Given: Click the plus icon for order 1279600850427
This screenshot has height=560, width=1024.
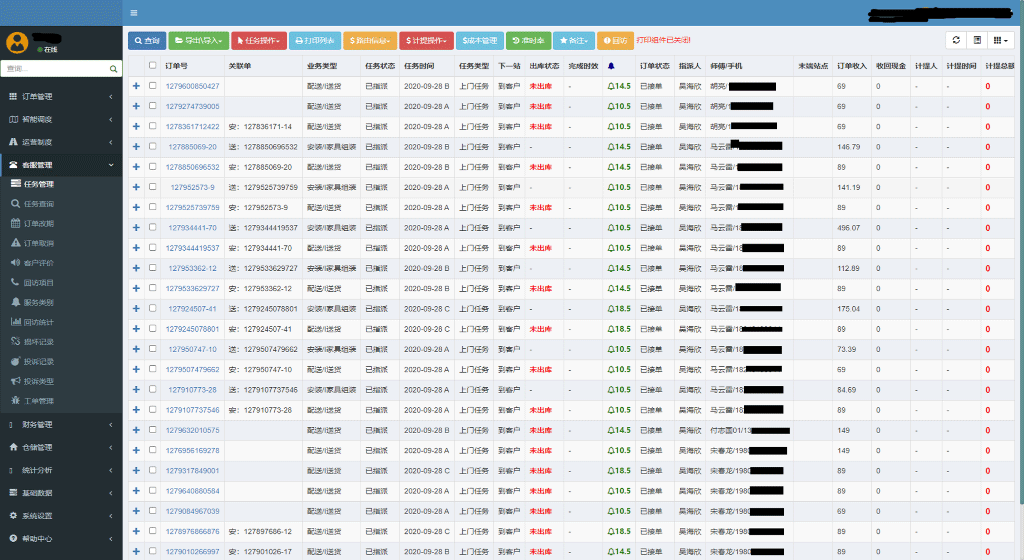Looking at the screenshot, I should 136,86.
